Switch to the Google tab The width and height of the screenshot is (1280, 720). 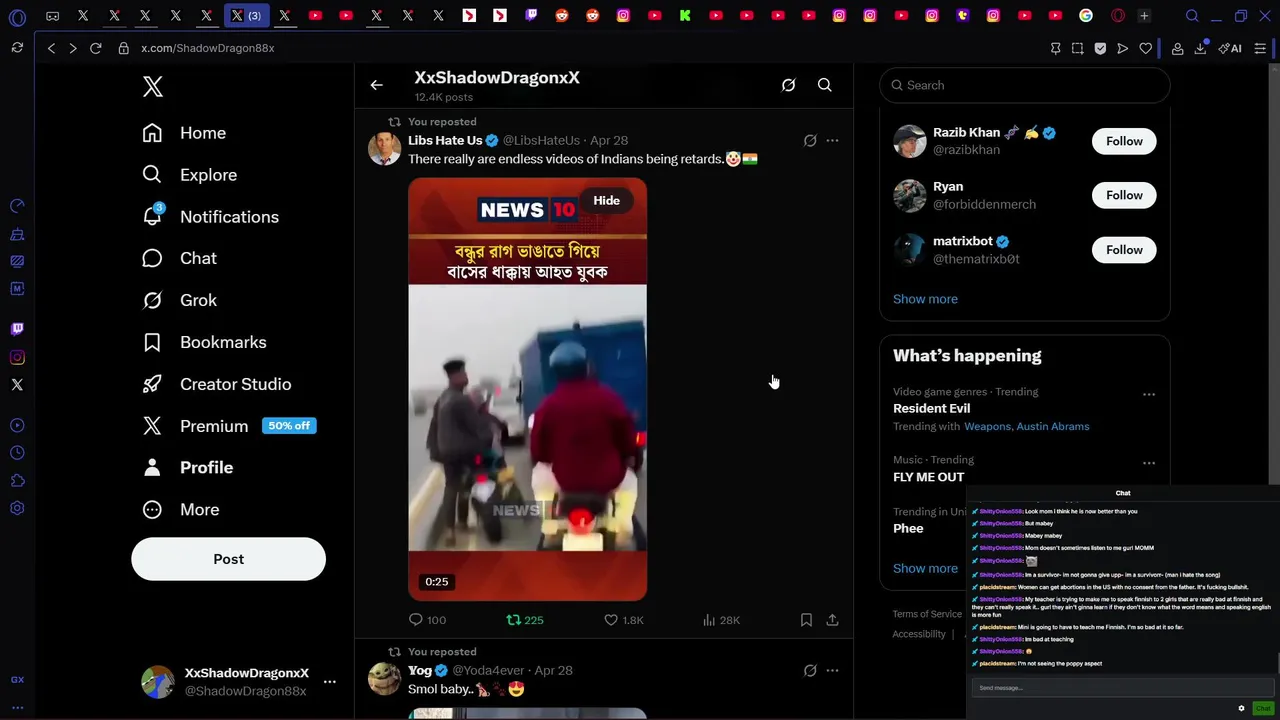pyautogui.click(x=1086, y=16)
